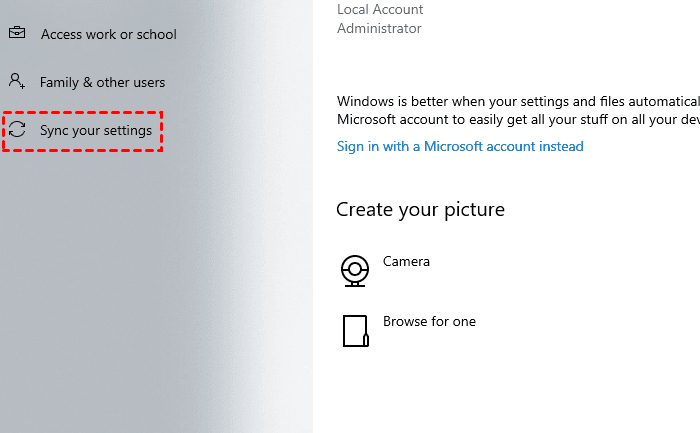Click the line starting "Microsoft account to easily"
The width and height of the screenshot is (700, 433).
pos(517,120)
